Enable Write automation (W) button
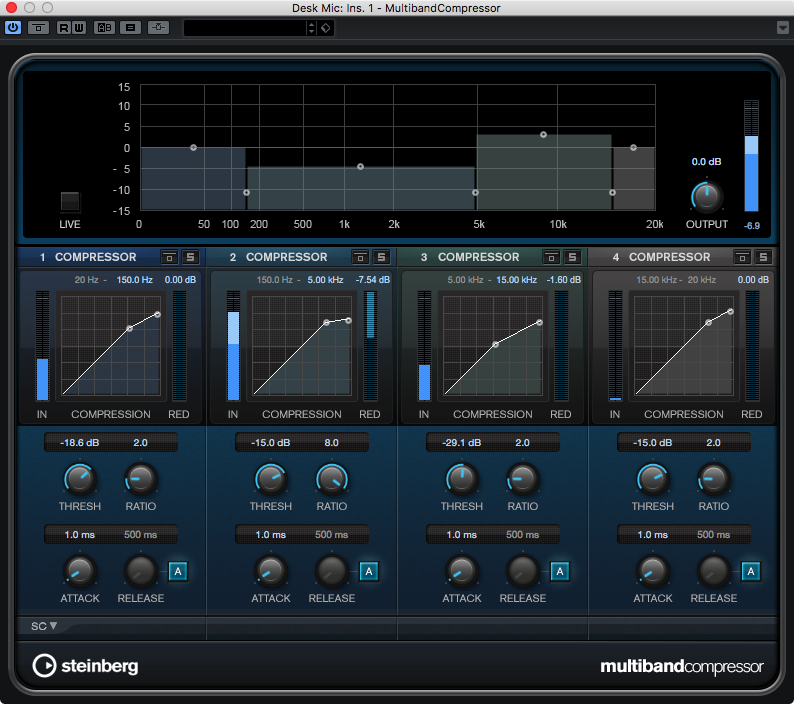Screen dimensions: 794x704 pos(79,27)
